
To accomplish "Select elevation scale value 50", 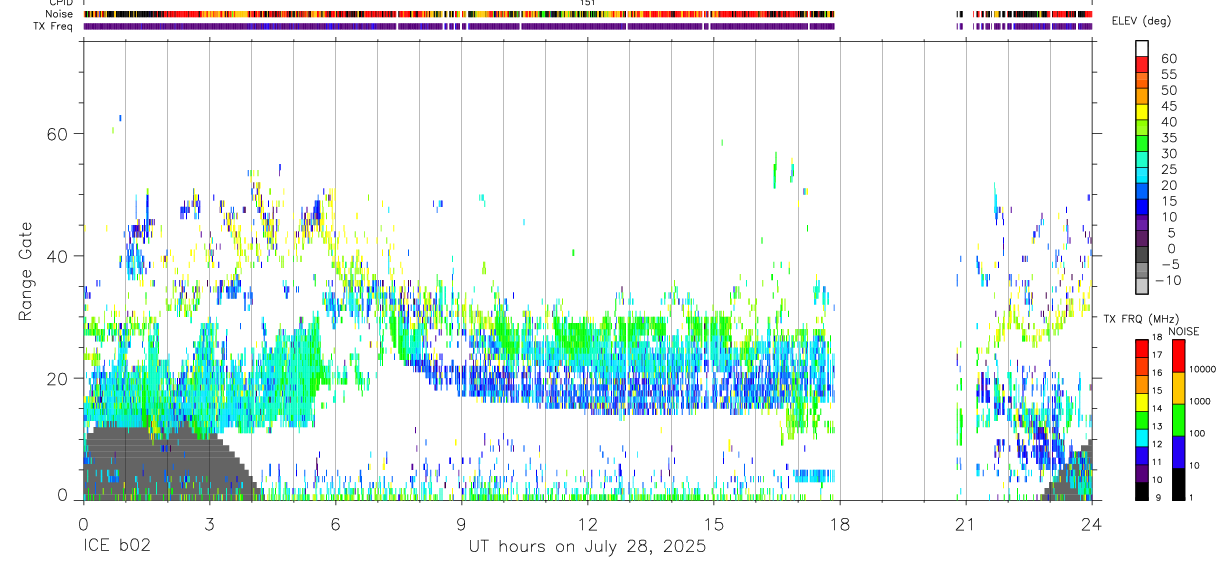I will pos(1167,90).
